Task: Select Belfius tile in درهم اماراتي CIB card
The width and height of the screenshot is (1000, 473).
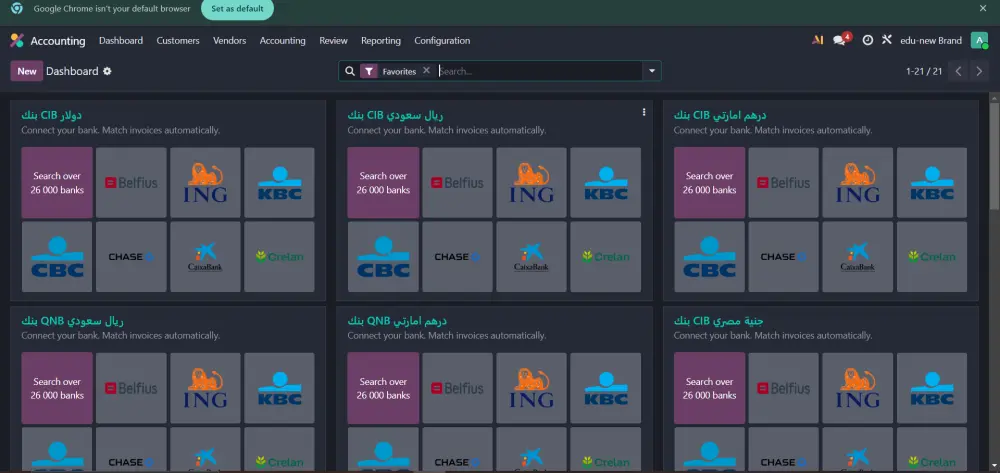Action: [784, 183]
